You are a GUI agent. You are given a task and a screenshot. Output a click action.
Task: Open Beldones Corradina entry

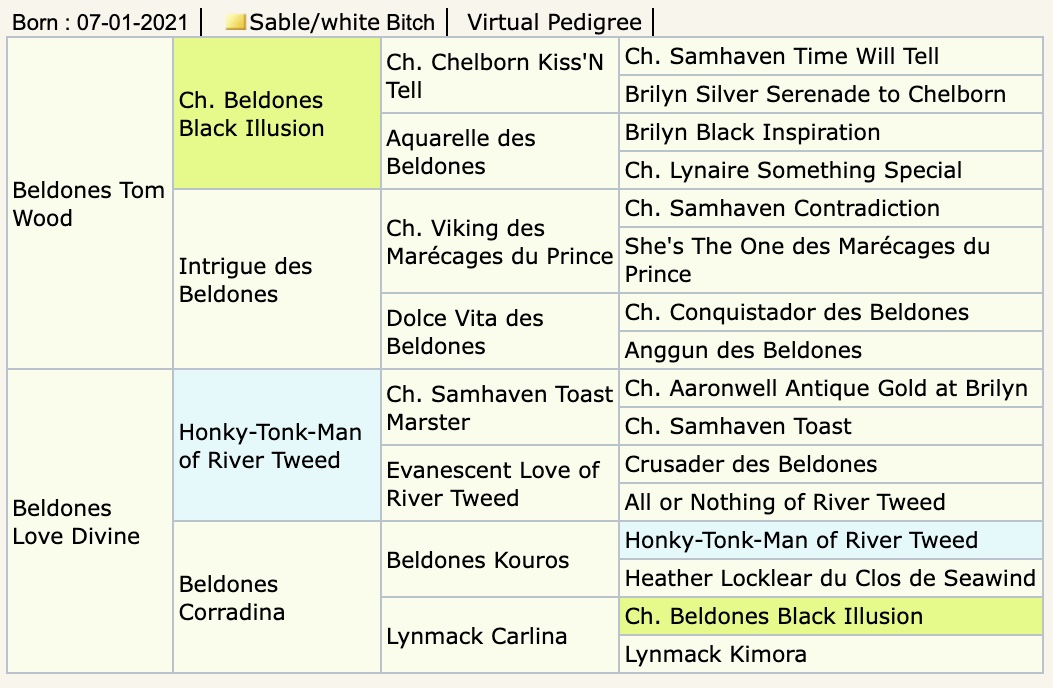point(232,598)
